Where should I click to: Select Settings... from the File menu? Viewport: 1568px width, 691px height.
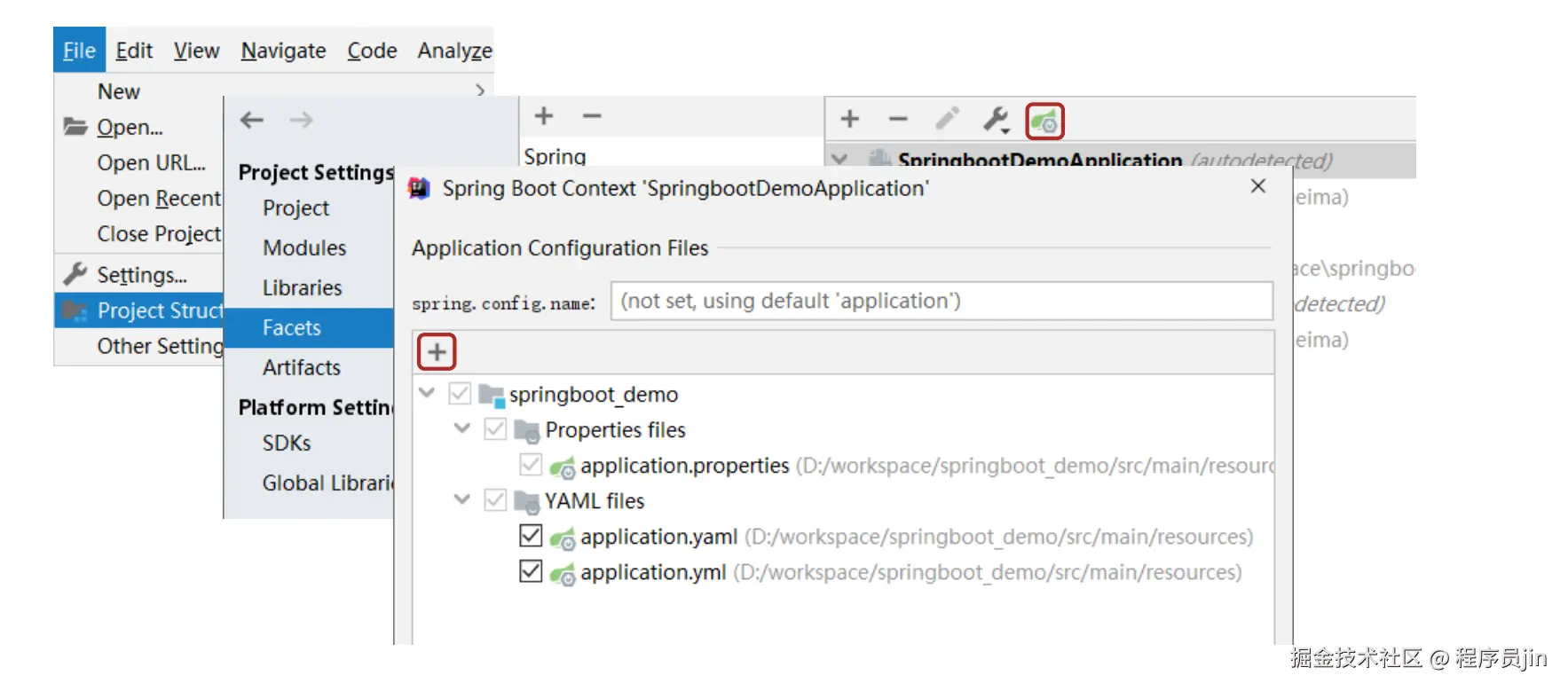pos(142,275)
